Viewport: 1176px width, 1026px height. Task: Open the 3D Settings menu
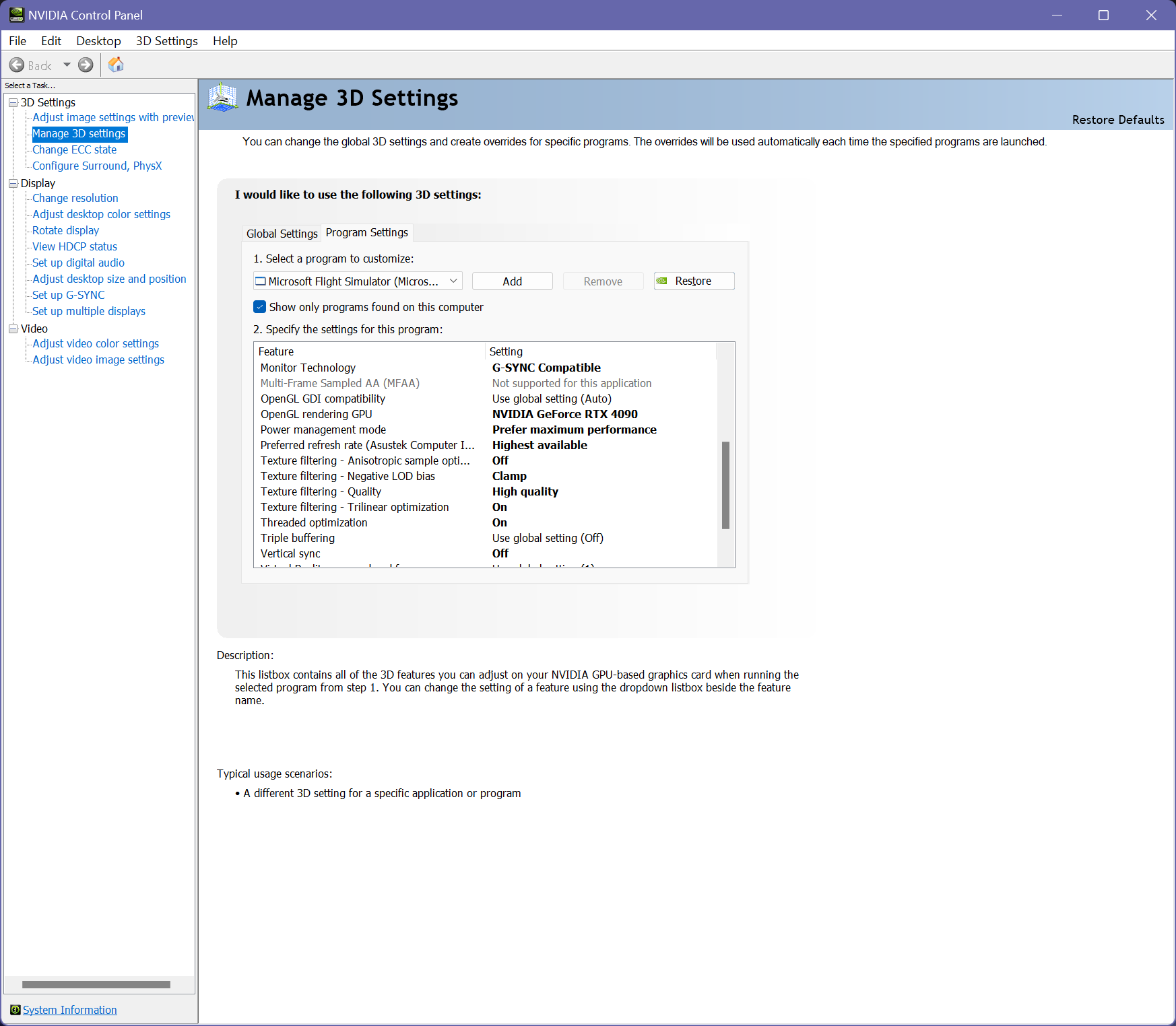tap(166, 41)
